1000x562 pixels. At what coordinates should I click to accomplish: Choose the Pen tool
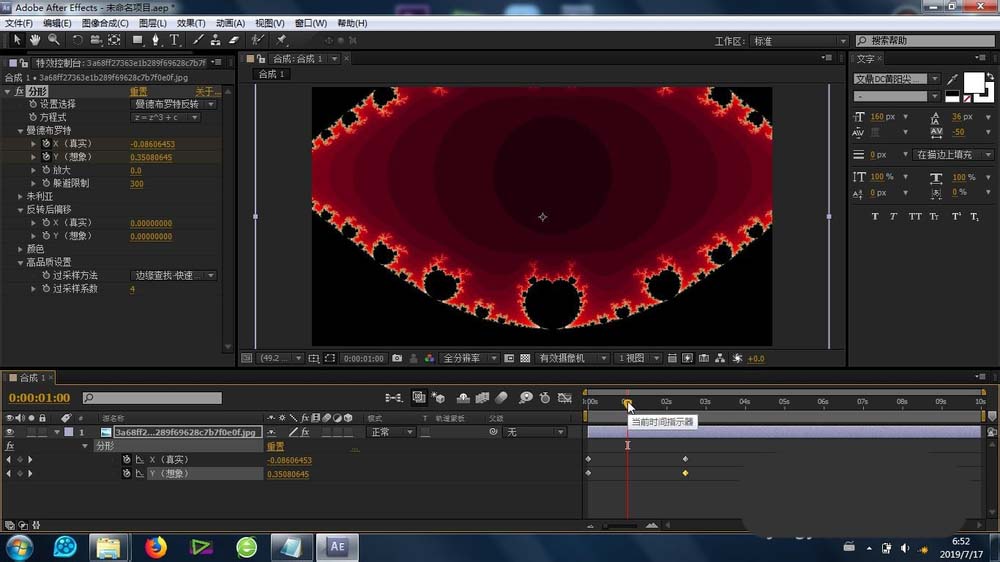(156, 40)
